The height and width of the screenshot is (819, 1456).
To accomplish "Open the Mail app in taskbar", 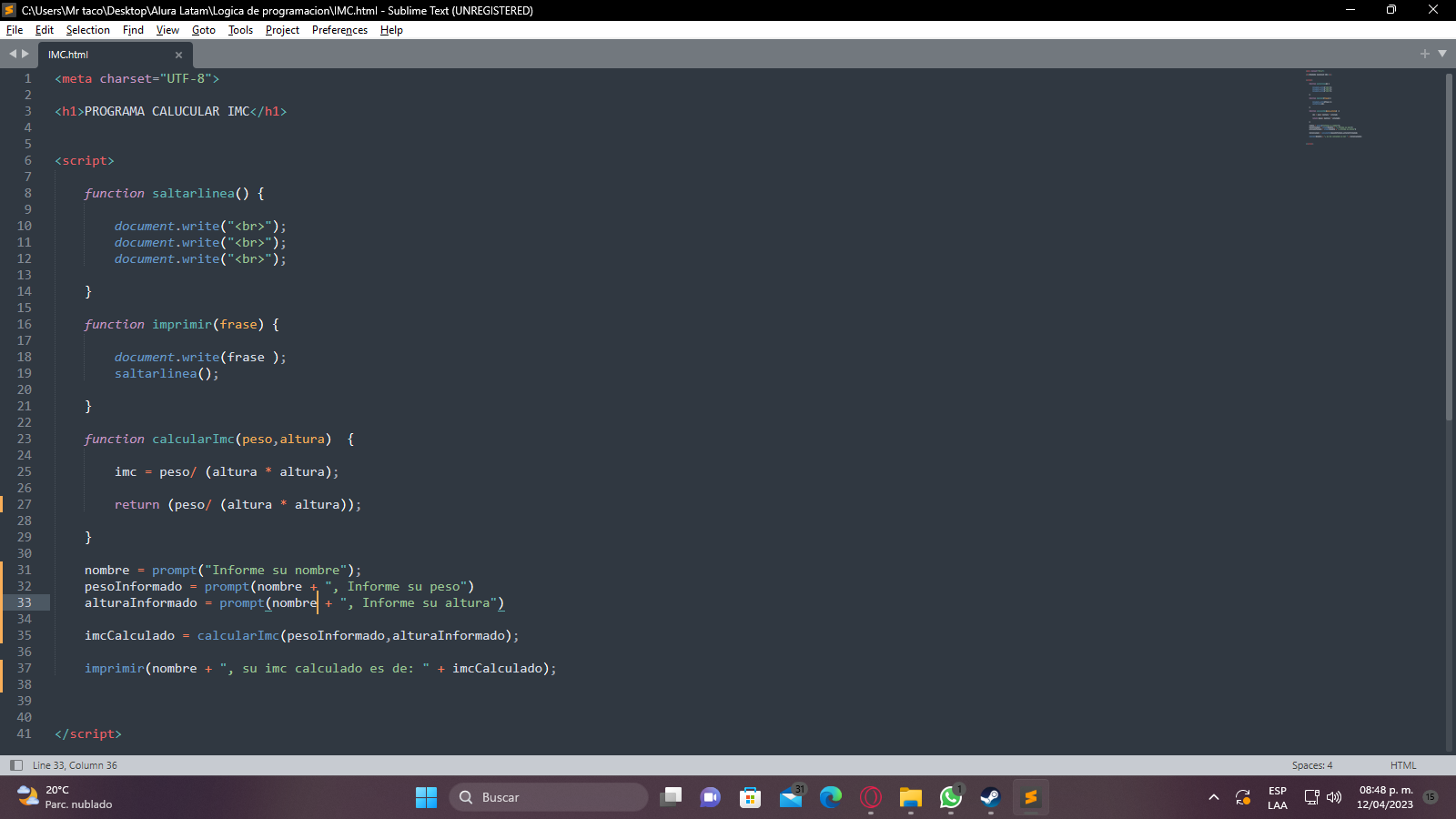I will pos(791,797).
